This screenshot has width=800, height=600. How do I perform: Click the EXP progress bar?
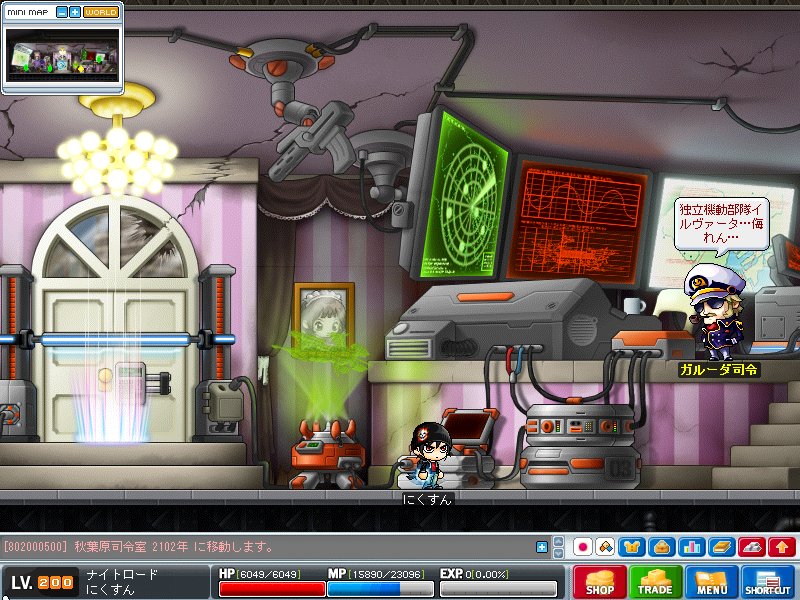(498, 589)
